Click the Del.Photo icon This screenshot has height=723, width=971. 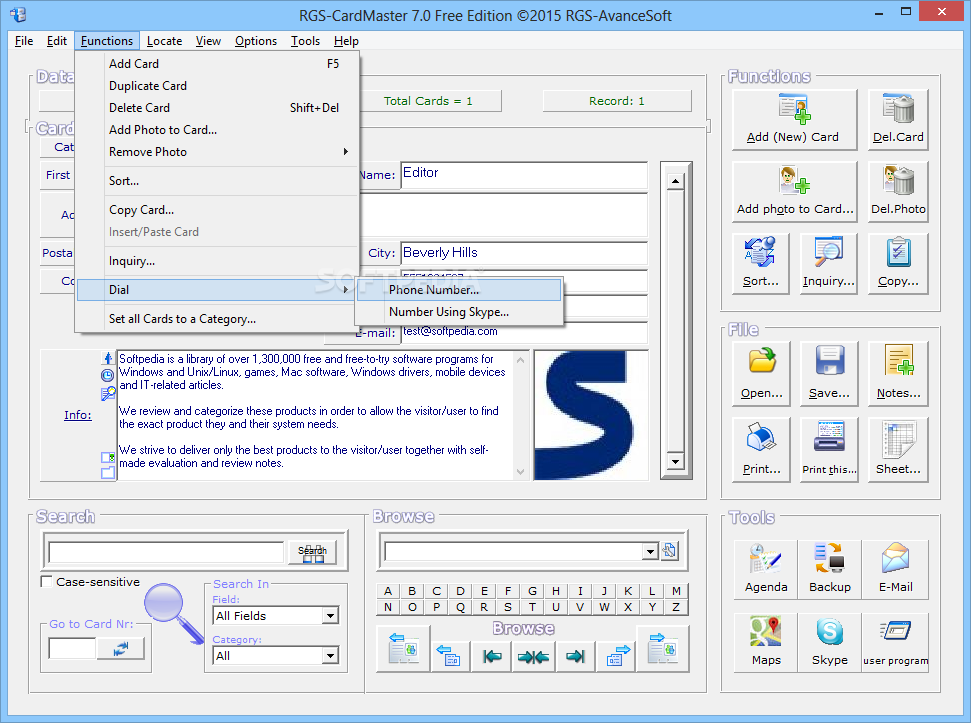[x=898, y=191]
